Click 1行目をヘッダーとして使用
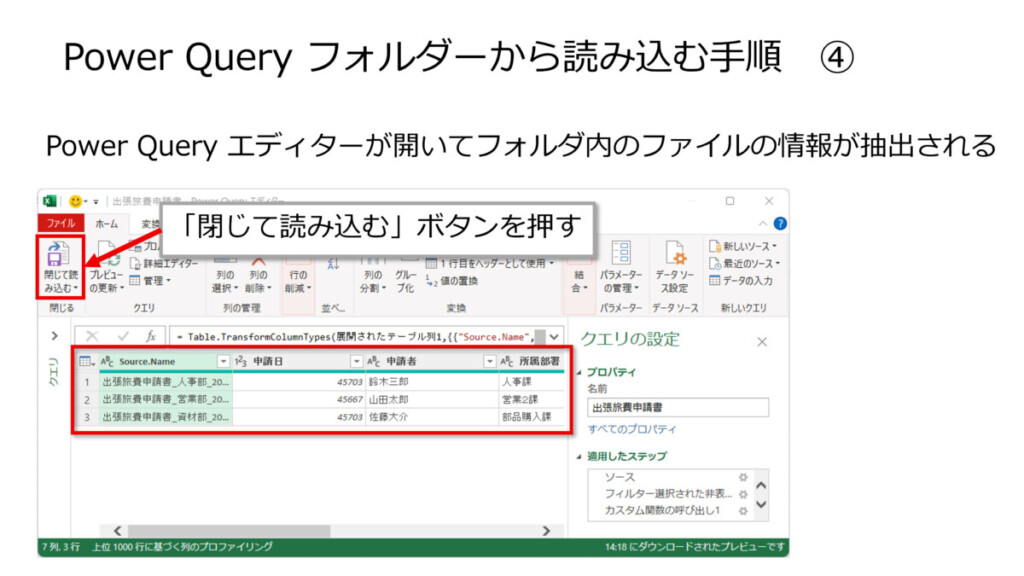 coord(490,263)
